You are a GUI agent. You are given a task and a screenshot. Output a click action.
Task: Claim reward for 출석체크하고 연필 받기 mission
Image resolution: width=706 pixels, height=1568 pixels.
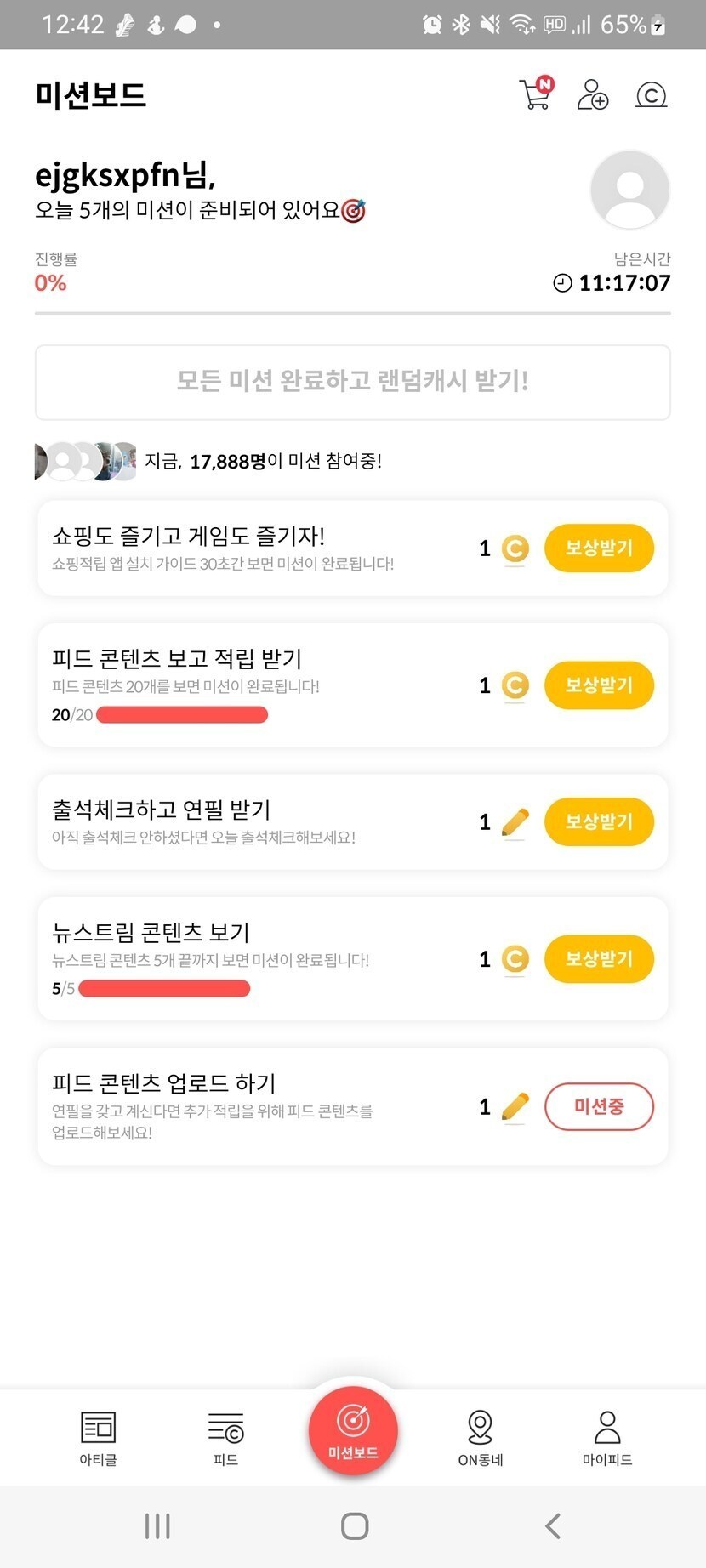click(x=599, y=821)
